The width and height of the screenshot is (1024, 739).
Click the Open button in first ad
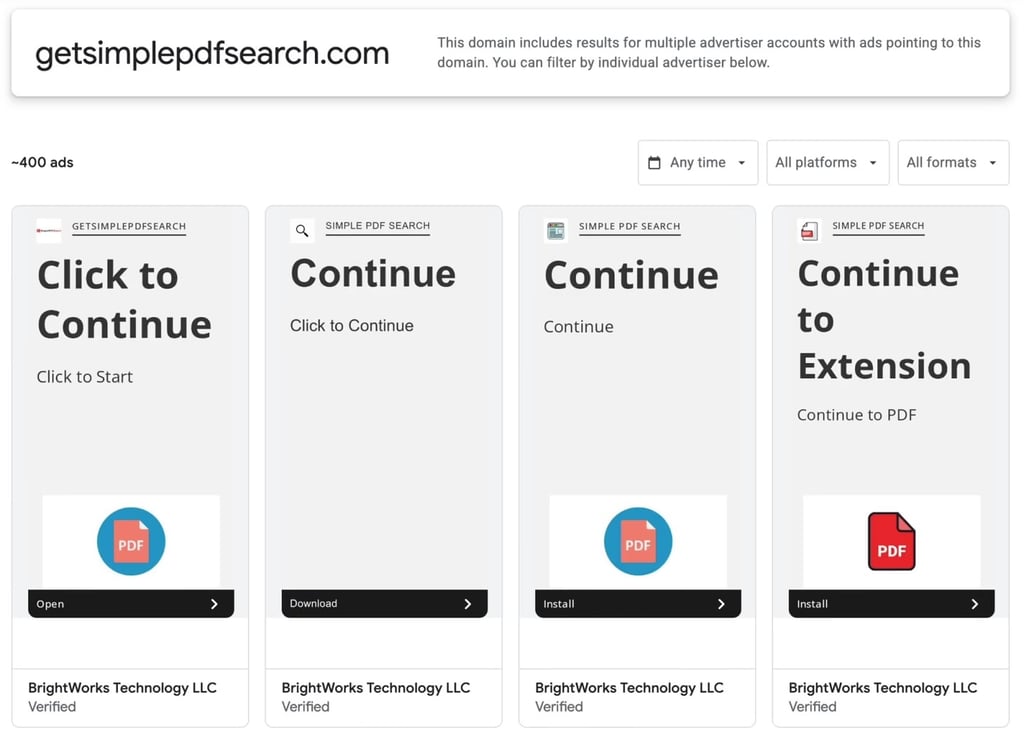click(x=131, y=604)
